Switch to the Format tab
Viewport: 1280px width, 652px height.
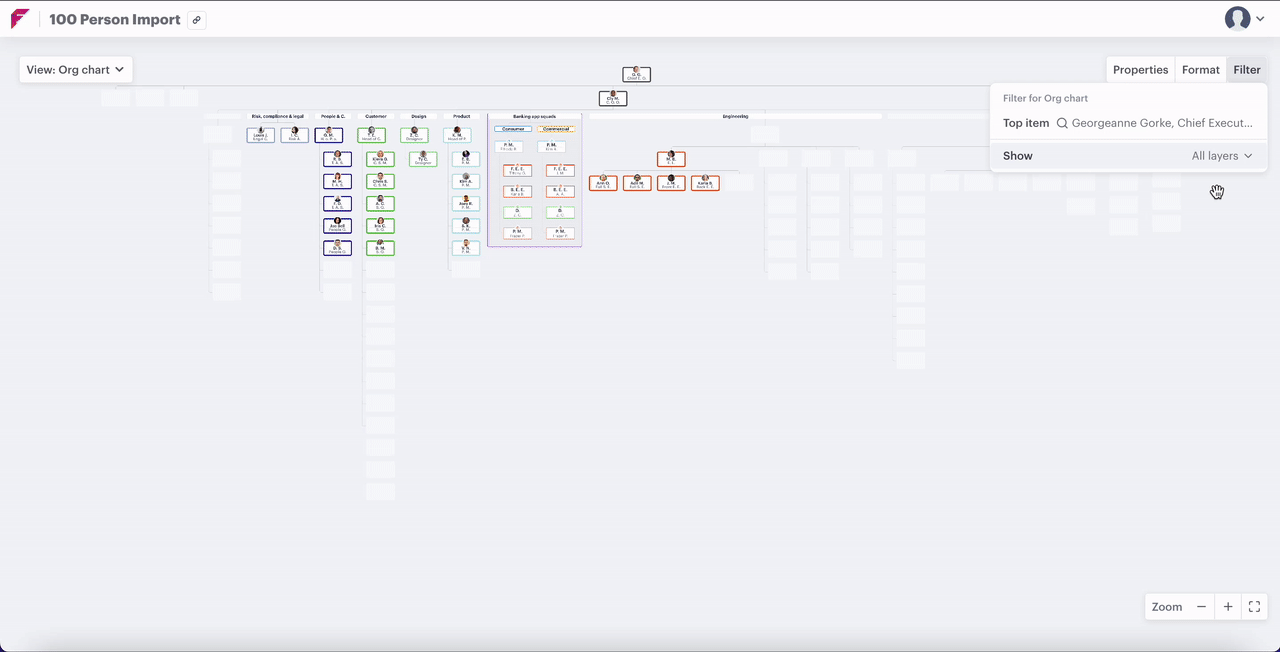coord(1200,70)
